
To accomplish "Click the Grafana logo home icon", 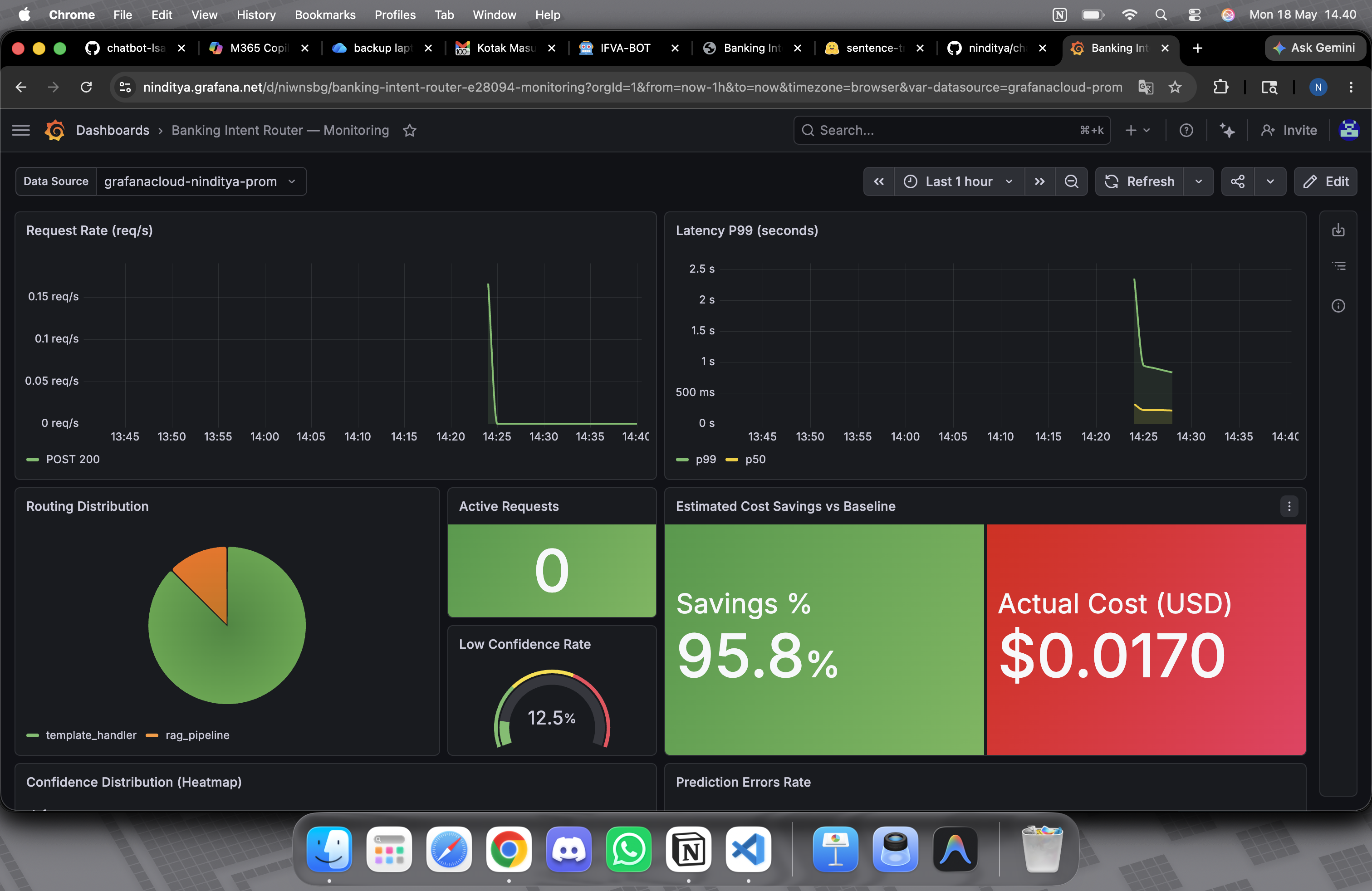I will [55, 130].
